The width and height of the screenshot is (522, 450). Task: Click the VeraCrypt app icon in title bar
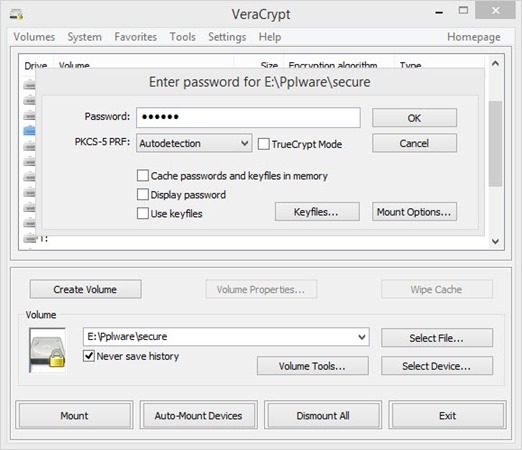(x=16, y=14)
